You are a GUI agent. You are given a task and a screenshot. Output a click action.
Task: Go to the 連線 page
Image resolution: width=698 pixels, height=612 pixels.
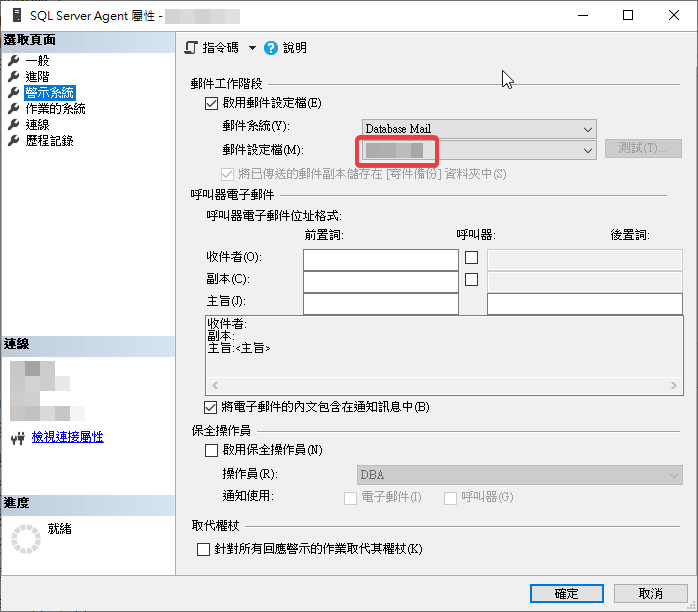[37, 125]
